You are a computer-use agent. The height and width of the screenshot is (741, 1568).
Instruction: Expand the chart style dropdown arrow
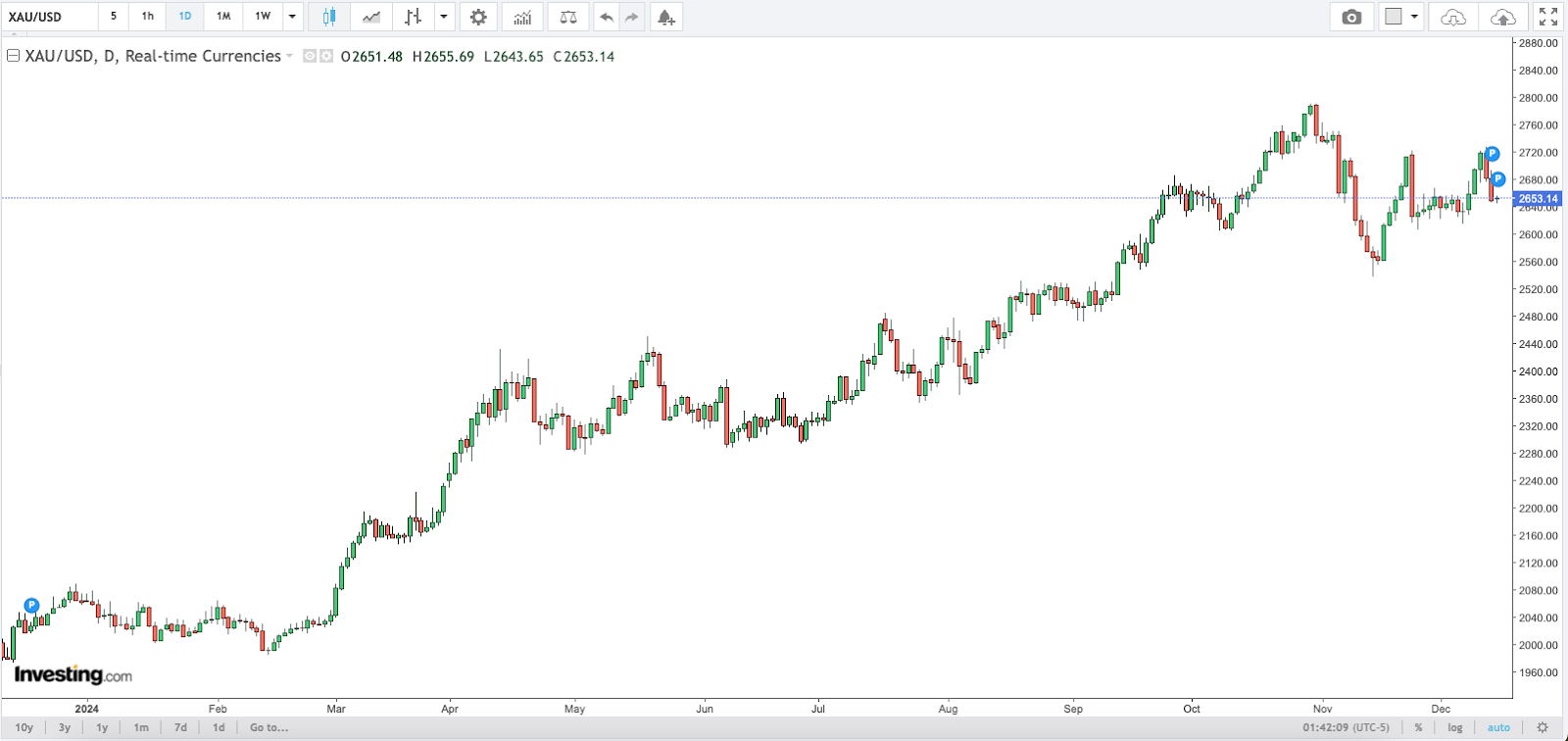tap(444, 17)
